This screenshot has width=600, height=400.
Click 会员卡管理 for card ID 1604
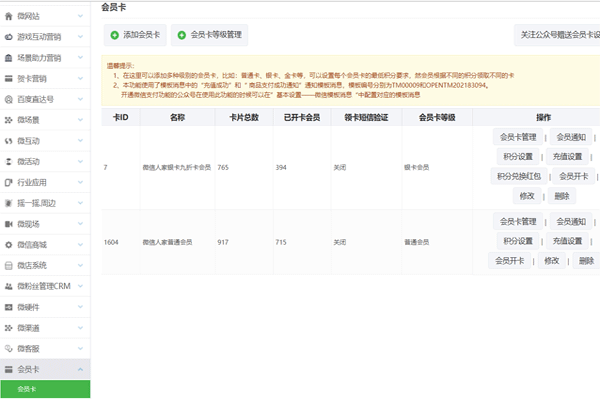pyautogui.click(x=518, y=221)
